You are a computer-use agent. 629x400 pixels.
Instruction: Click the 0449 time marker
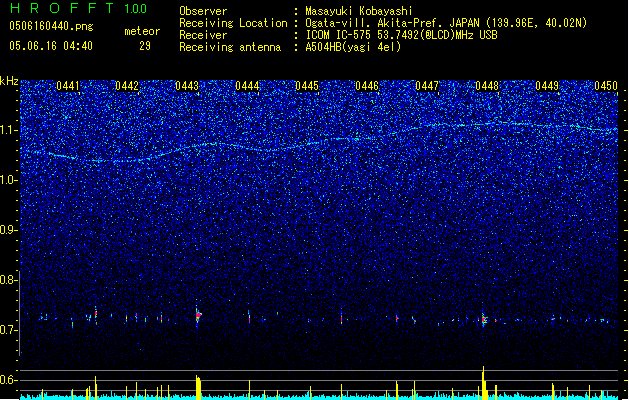coord(547,86)
